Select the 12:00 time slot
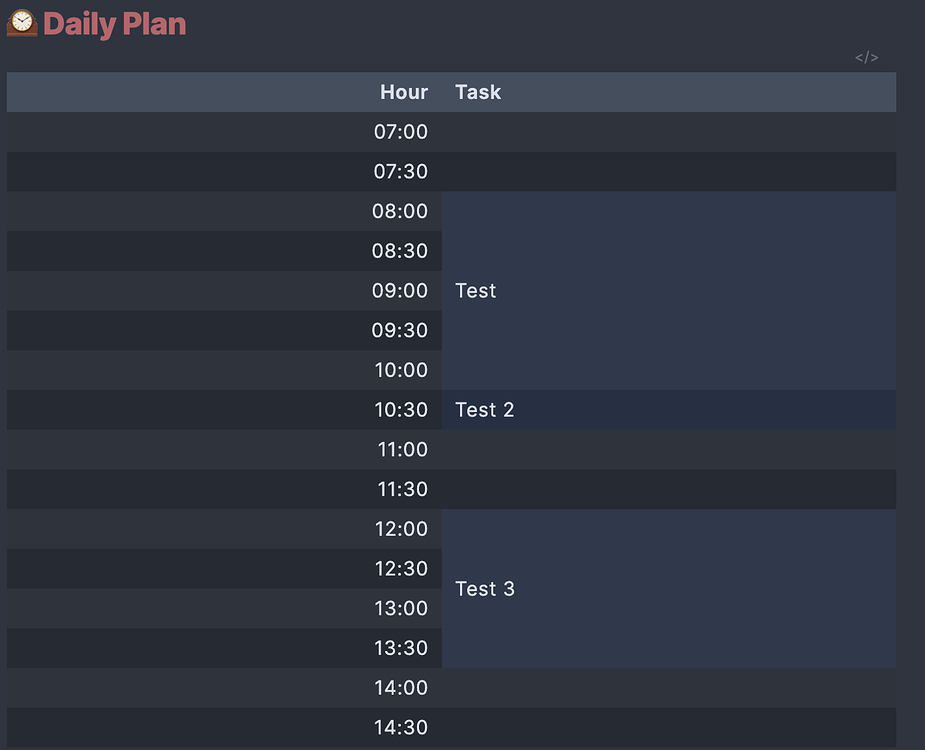This screenshot has width=925, height=750. pos(401,528)
